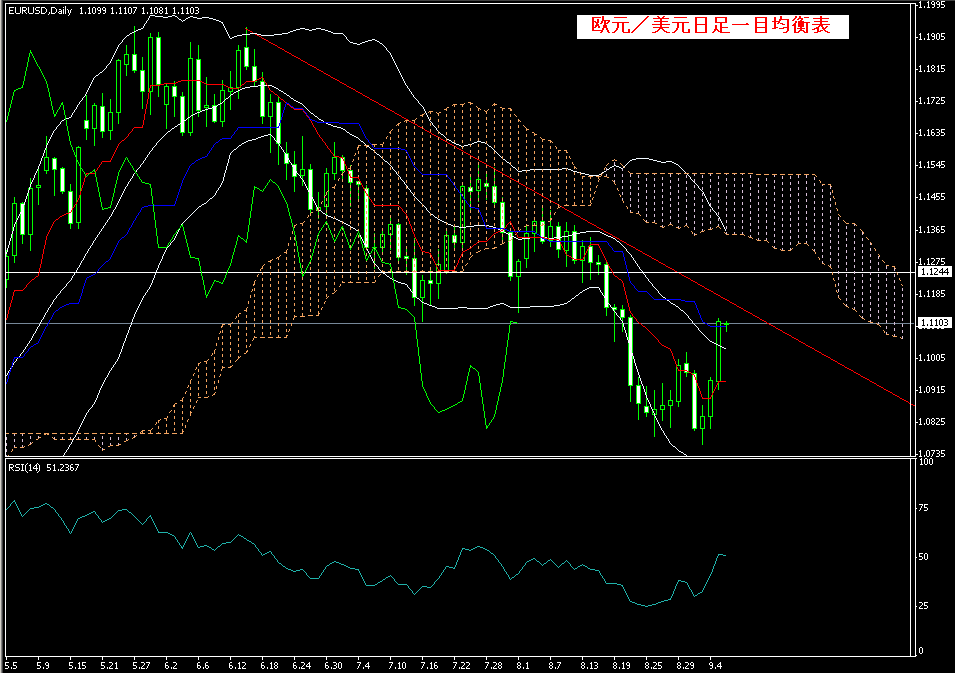Image resolution: width=955 pixels, height=673 pixels.
Task: Click the EURUSD,Daily symbol header text
Action: (x=40, y=11)
